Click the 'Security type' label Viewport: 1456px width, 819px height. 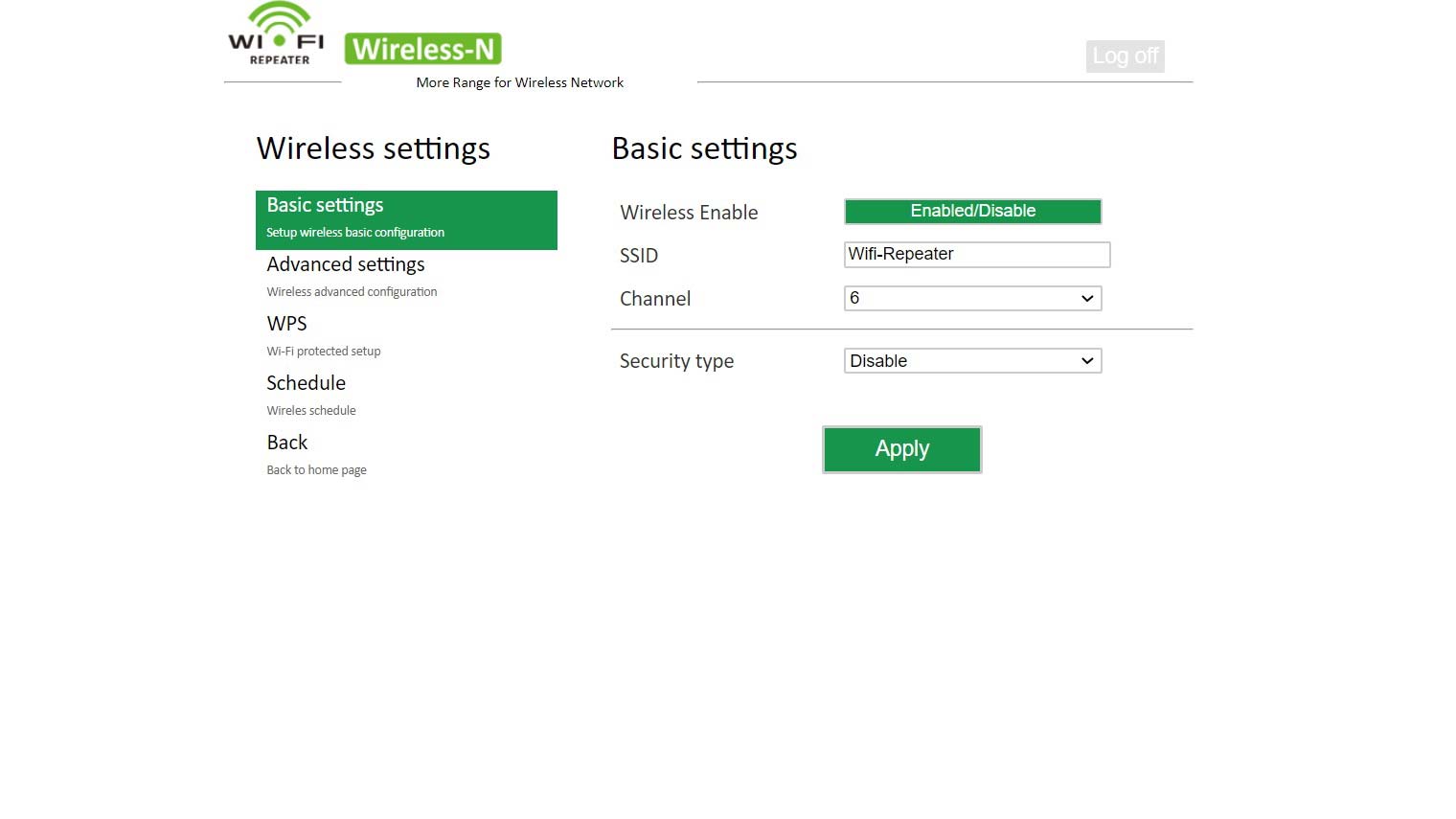[676, 361]
